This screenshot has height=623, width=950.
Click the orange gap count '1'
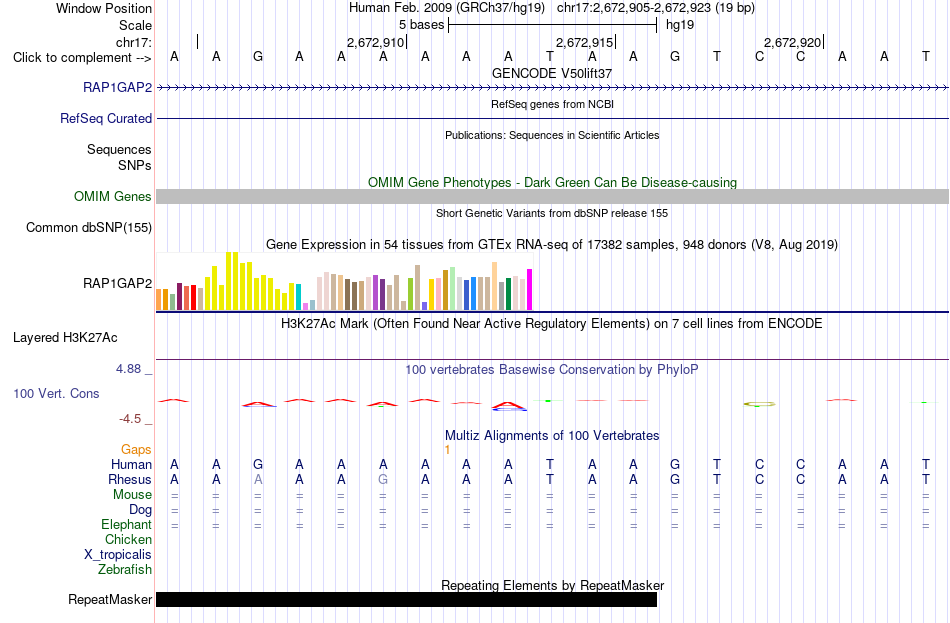click(x=447, y=450)
